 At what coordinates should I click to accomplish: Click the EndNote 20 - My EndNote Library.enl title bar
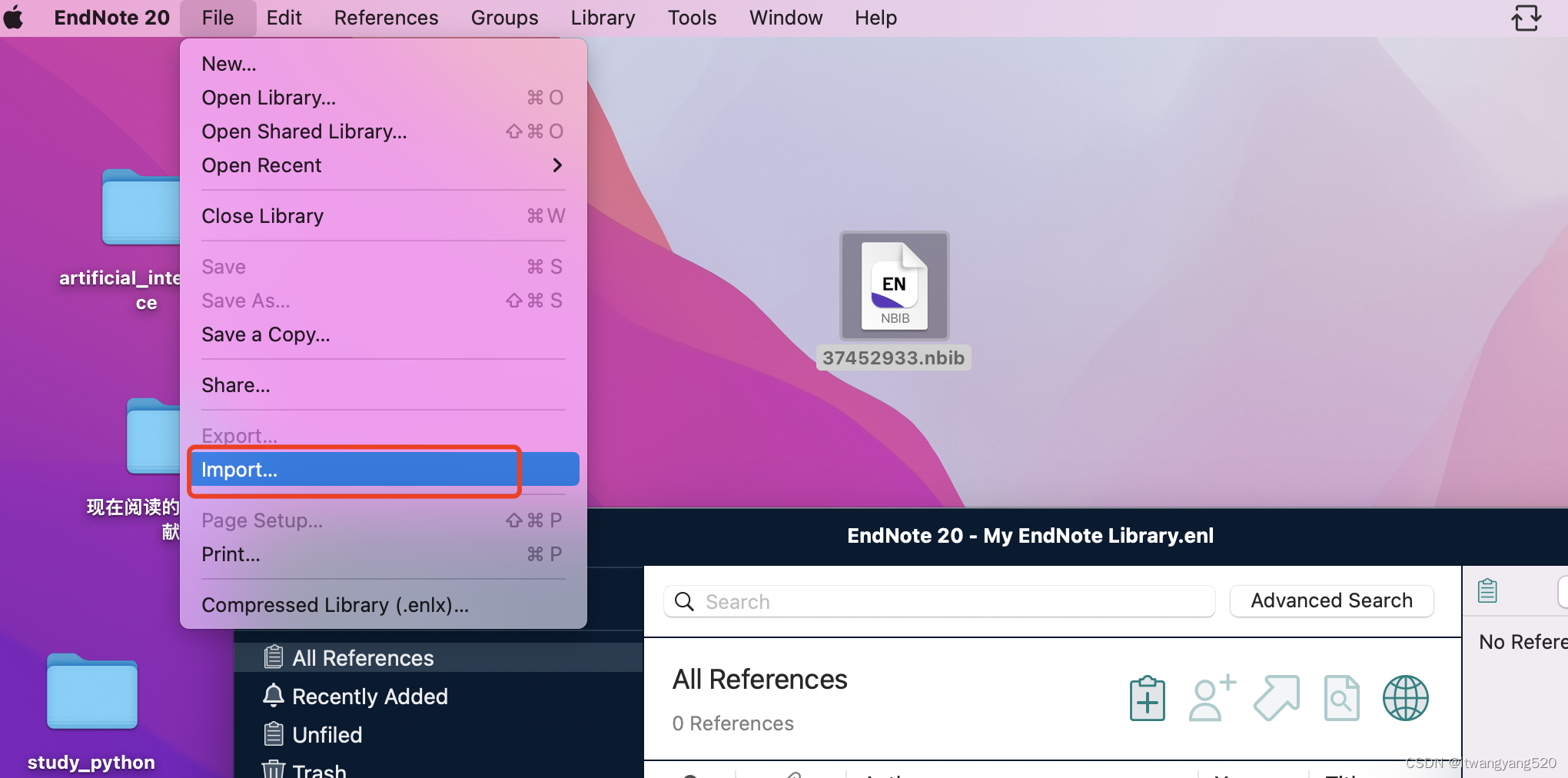pos(1030,536)
